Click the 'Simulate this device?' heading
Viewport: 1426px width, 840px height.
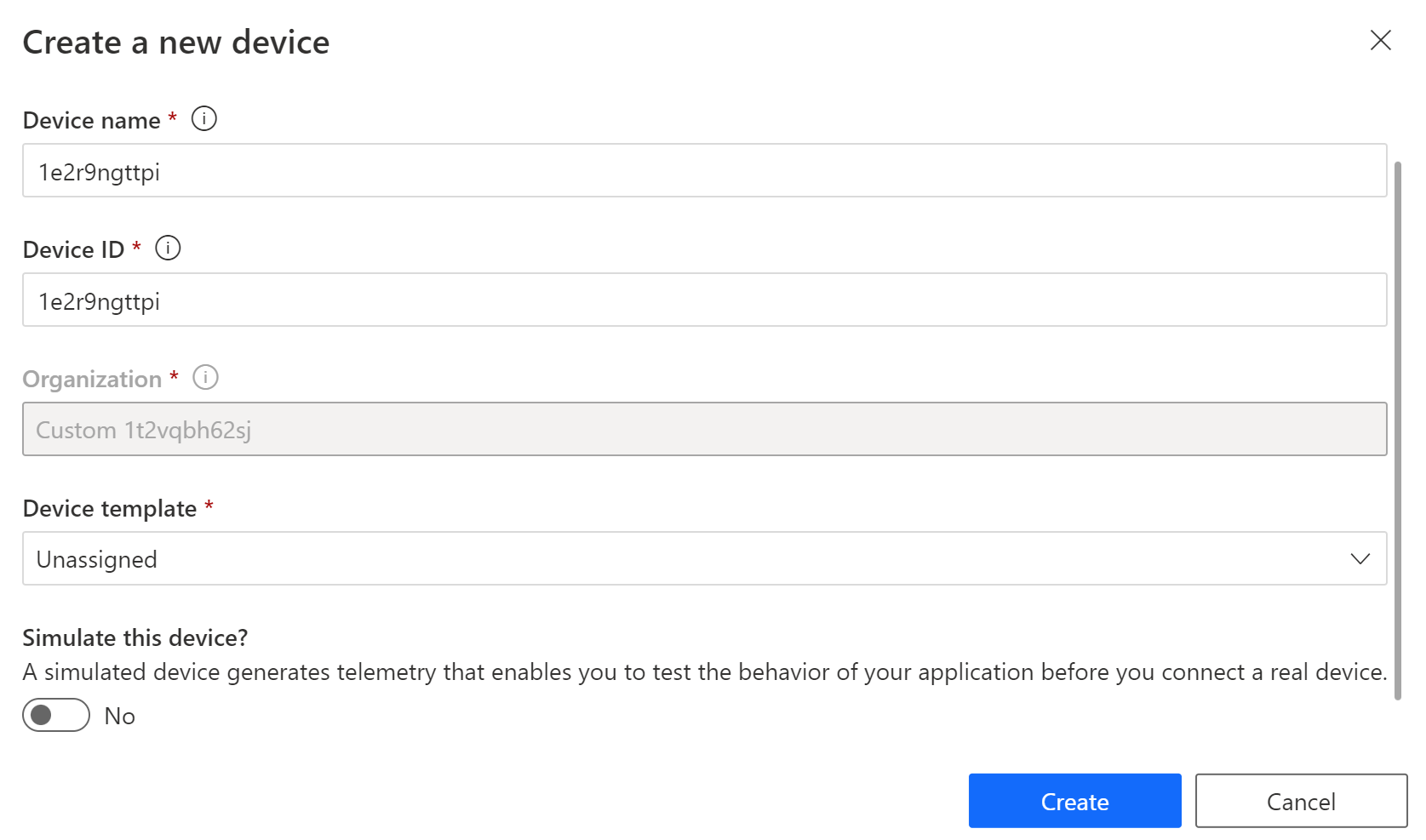[135, 637]
